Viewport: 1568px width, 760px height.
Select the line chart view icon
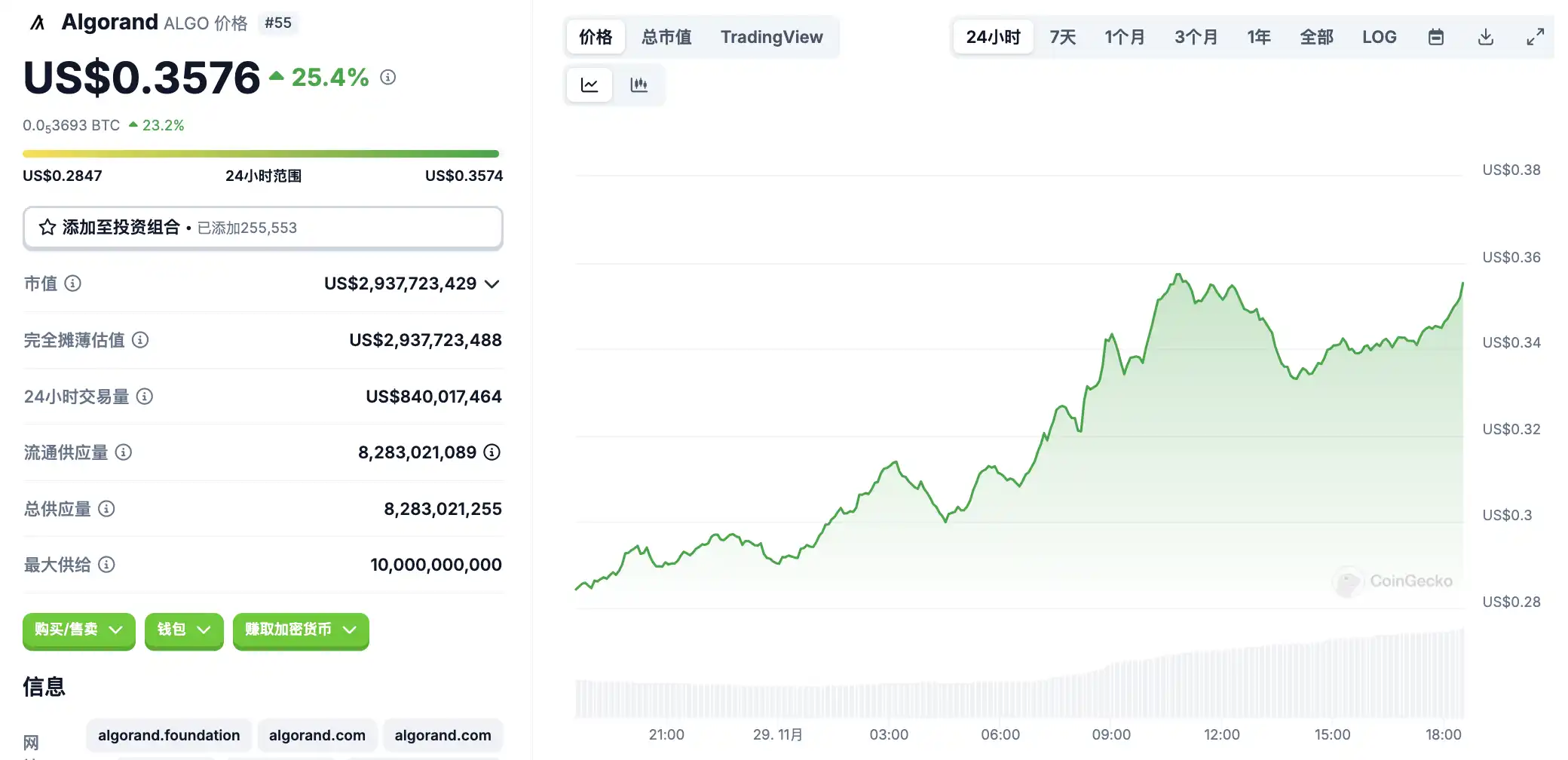point(590,84)
